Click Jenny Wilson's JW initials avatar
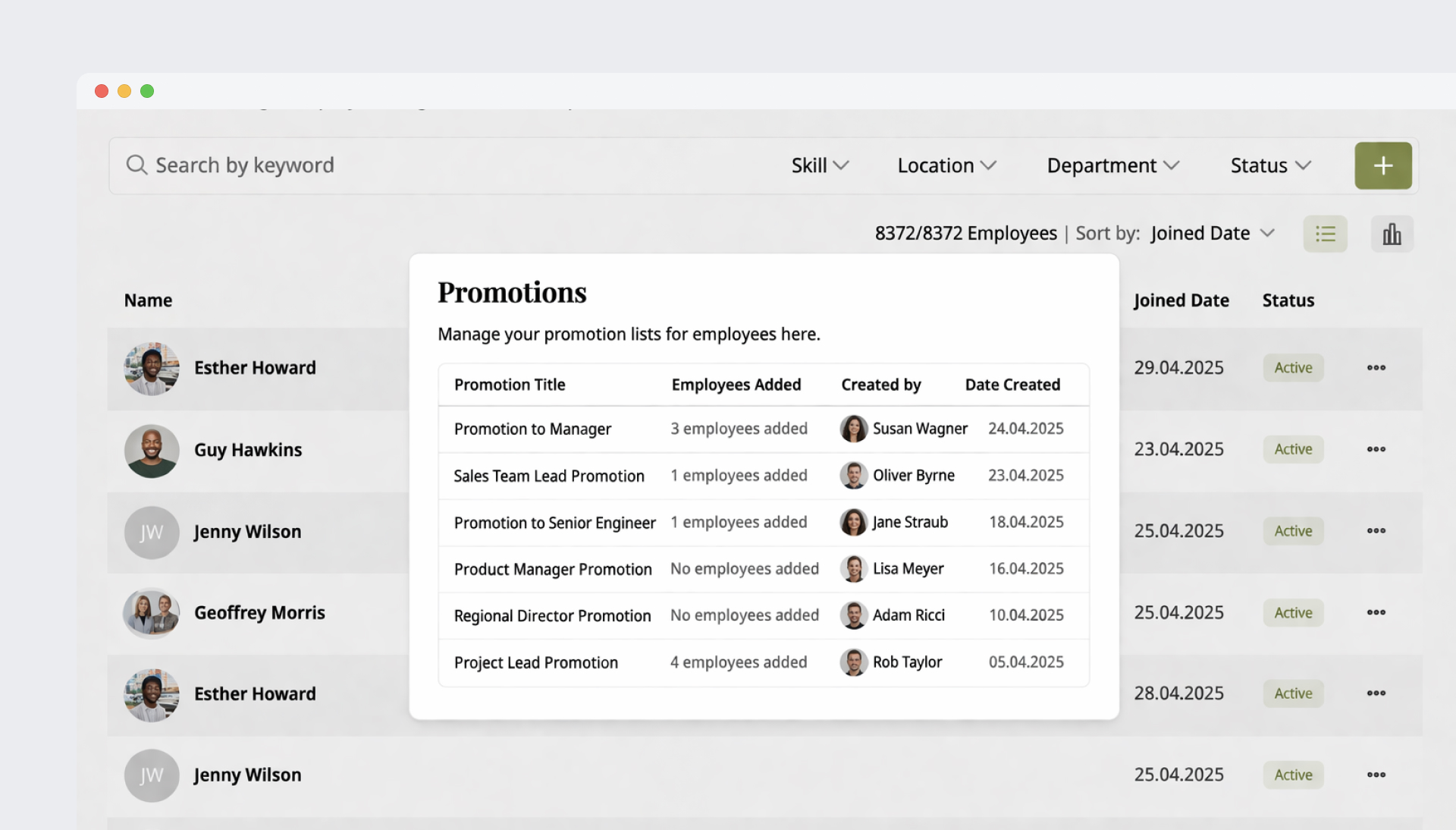This screenshot has width=1456, height=830. point(152,533)
